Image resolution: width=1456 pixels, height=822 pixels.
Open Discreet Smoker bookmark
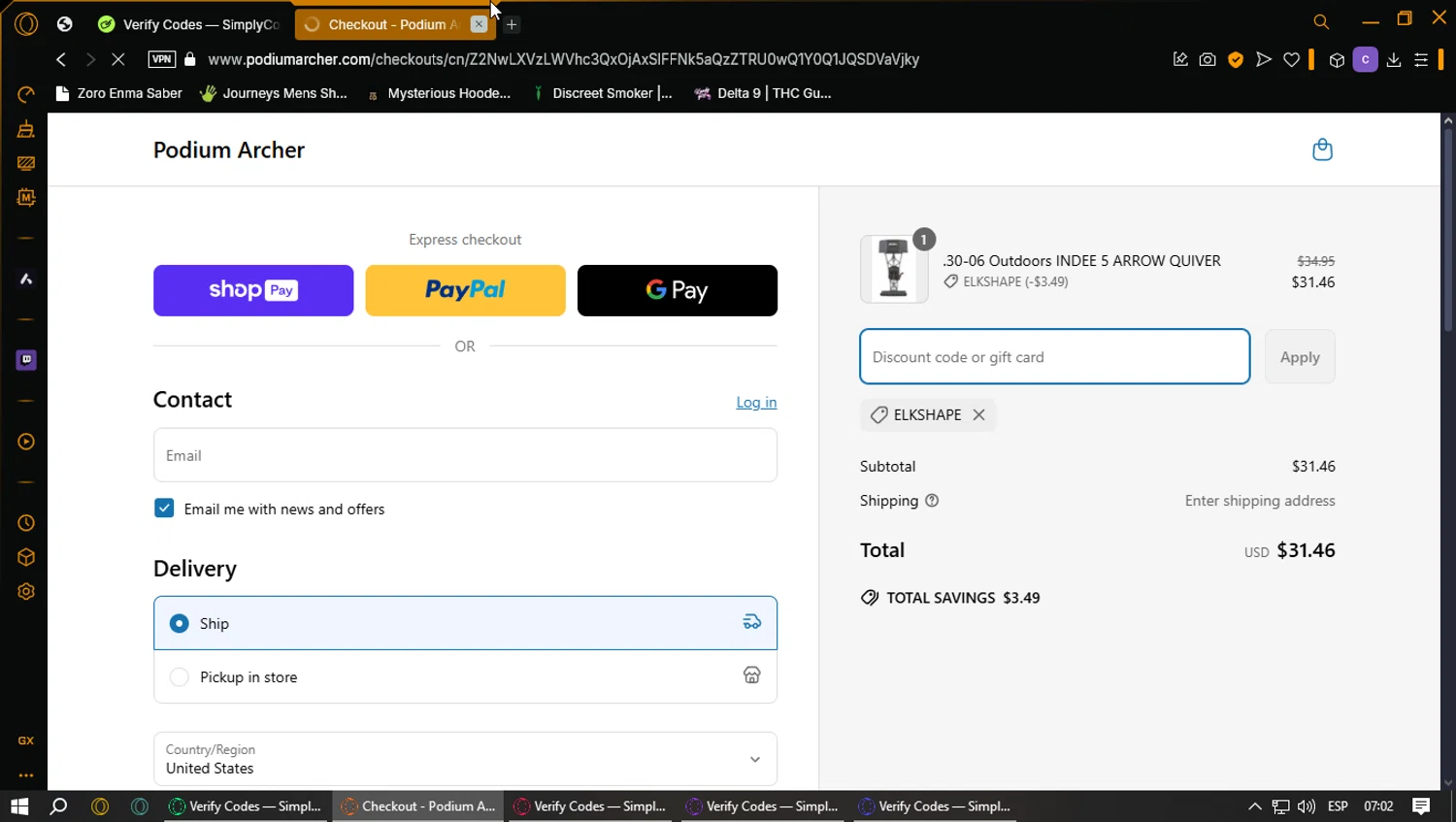tap(602, 93)
